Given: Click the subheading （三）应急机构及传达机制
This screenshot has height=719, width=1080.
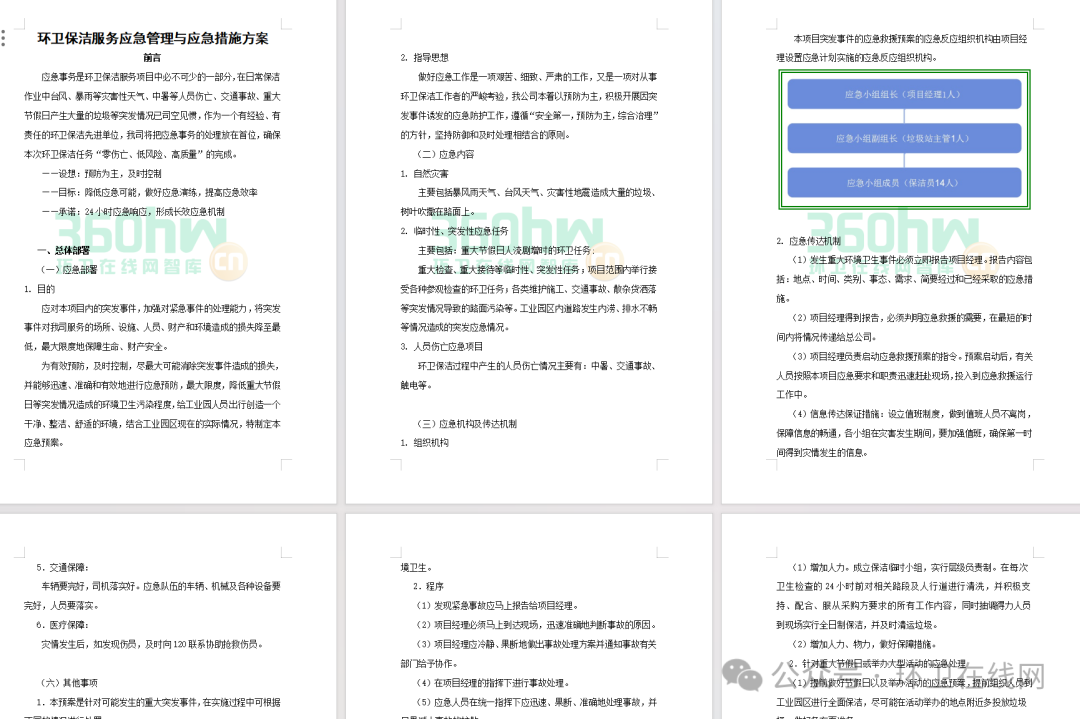Looking at the screenshot, I should click(x=466, y=424).
